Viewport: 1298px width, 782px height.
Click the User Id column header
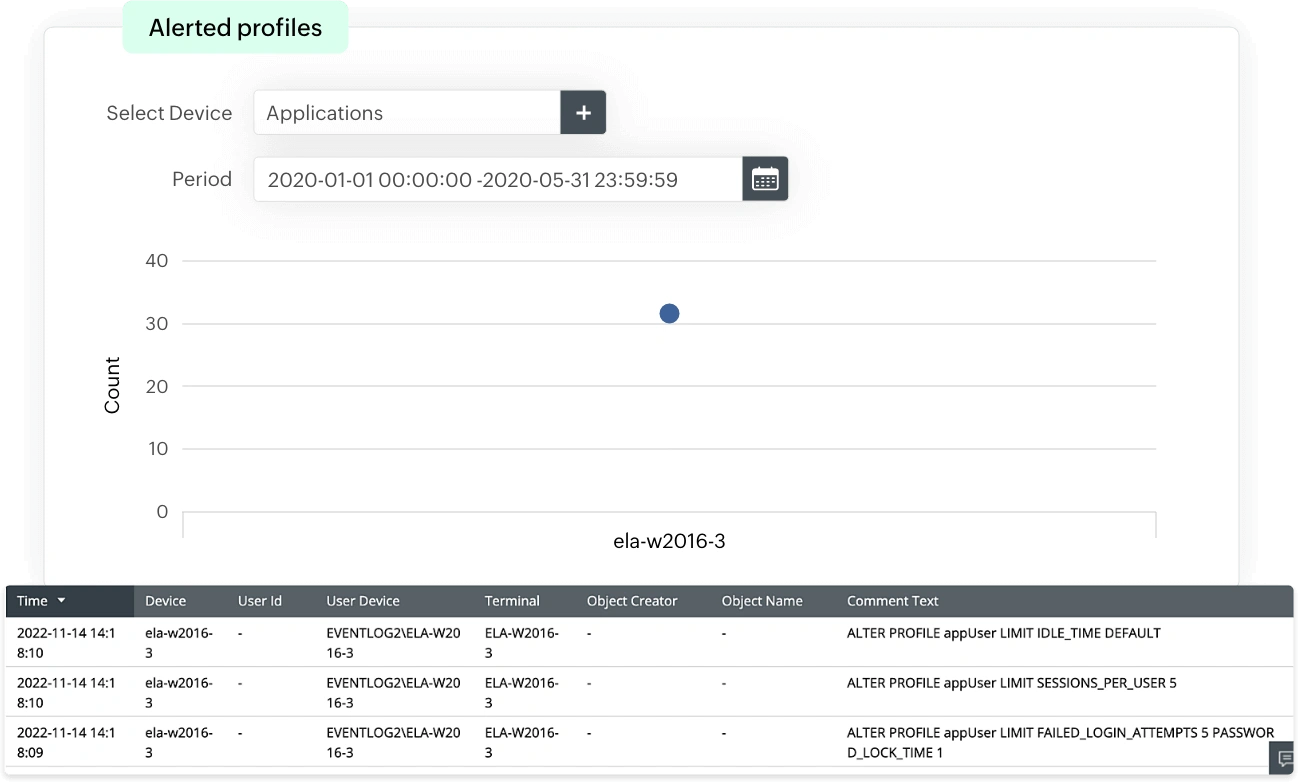click(x=260, y=601)
